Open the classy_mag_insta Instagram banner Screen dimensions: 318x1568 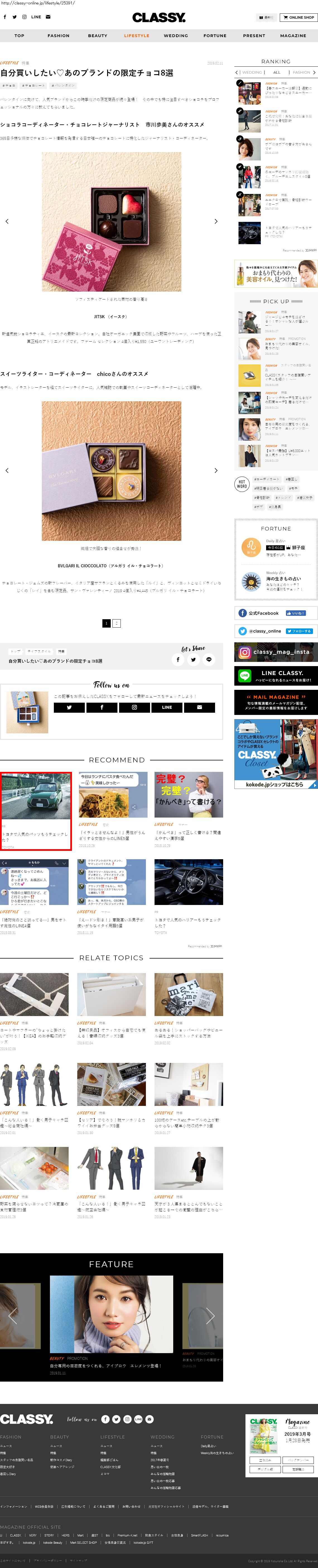tap(275, 652)
